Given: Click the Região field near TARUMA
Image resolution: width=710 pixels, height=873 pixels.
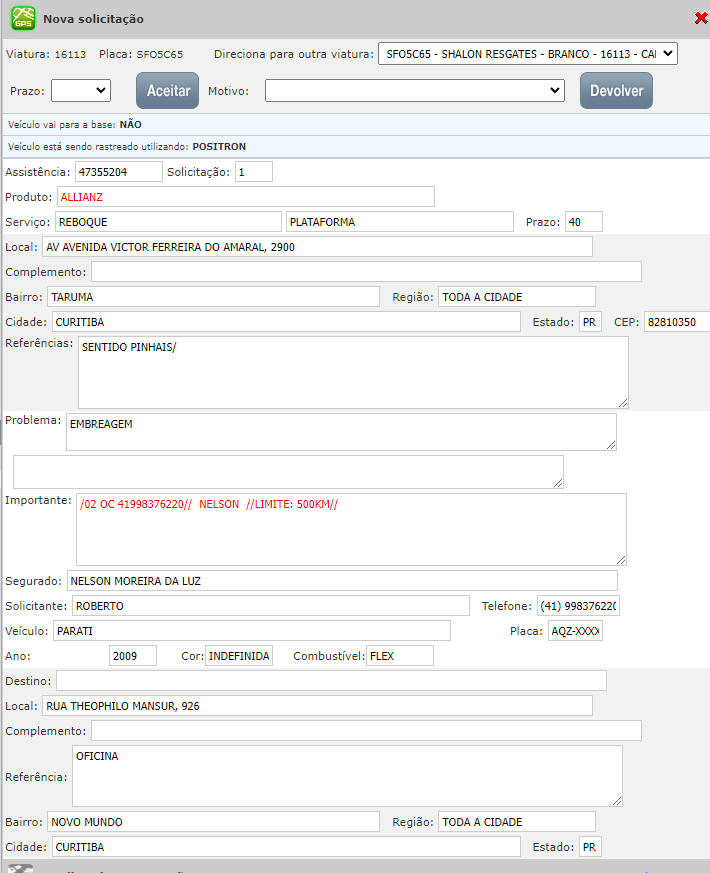Looking at the screenshot, I should [x=517, y=297].
